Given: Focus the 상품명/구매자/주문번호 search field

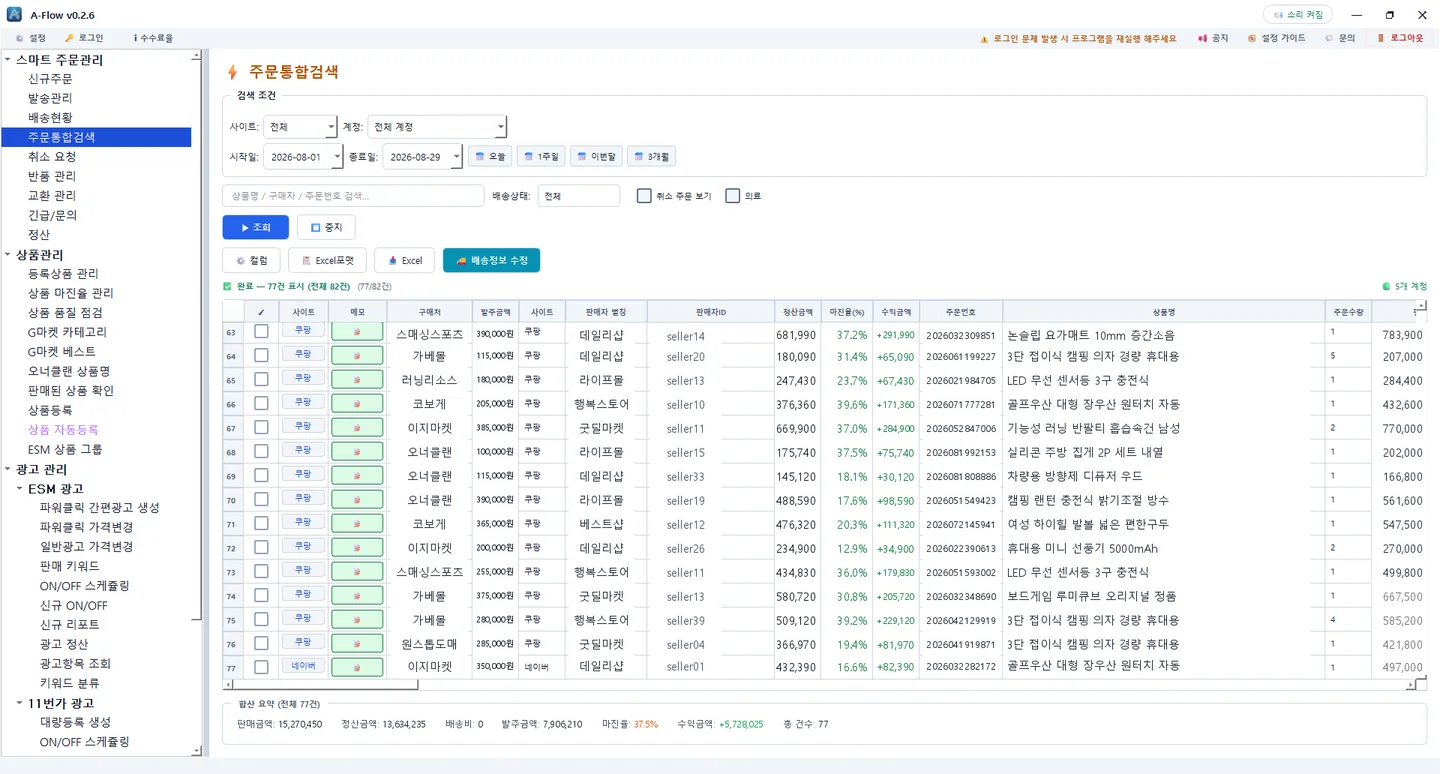Looking at the screenshot, I should pyautogui.click(x=353, y=196).
